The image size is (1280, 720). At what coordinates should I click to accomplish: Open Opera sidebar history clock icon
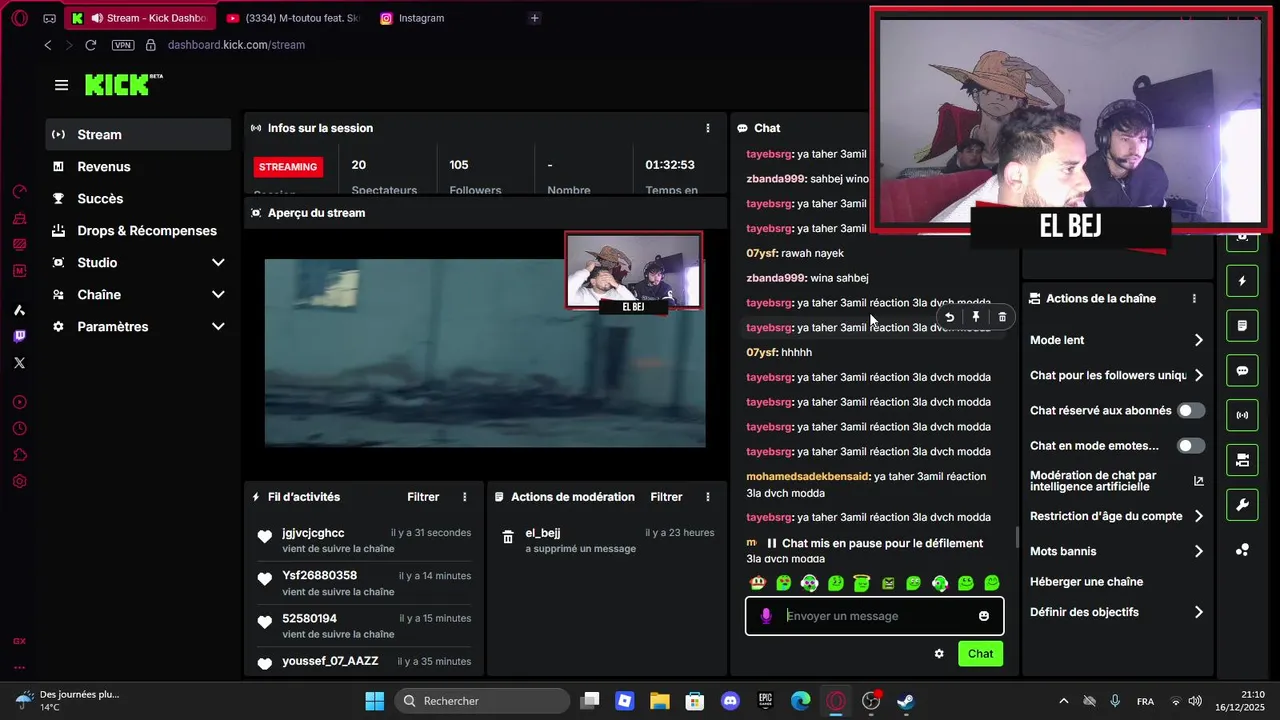(x=19, y=429)
